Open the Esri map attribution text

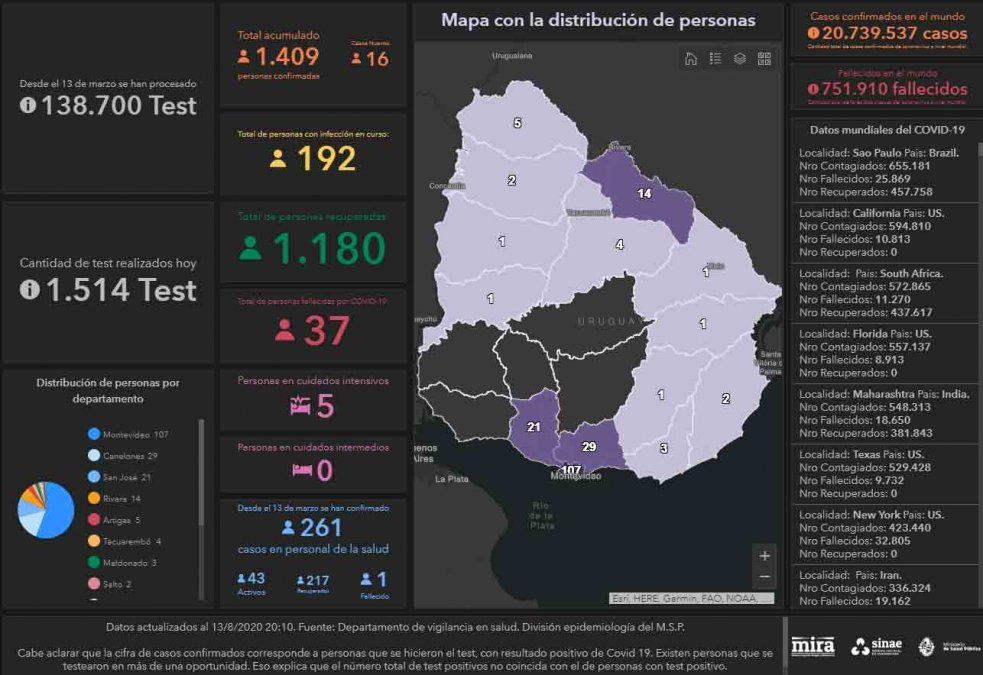tap(691, 598)
